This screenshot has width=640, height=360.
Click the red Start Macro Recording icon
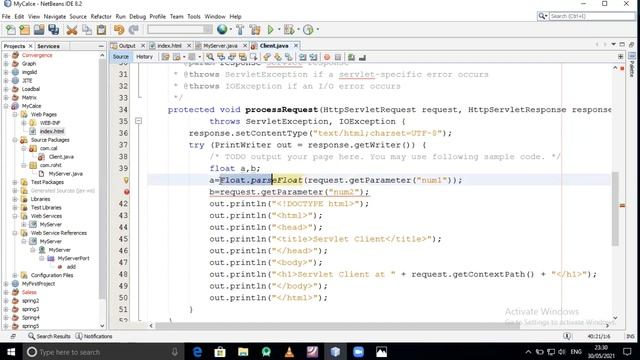[x=327, y=57]
